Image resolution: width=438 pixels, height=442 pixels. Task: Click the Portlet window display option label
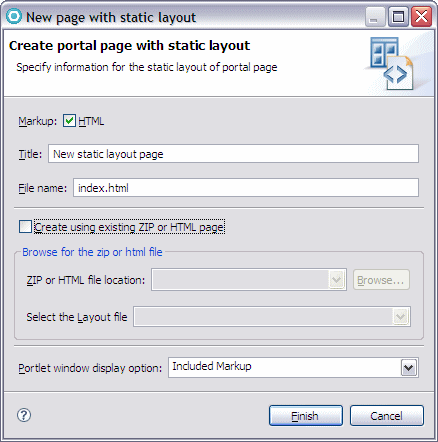click(x=90, y=368)
